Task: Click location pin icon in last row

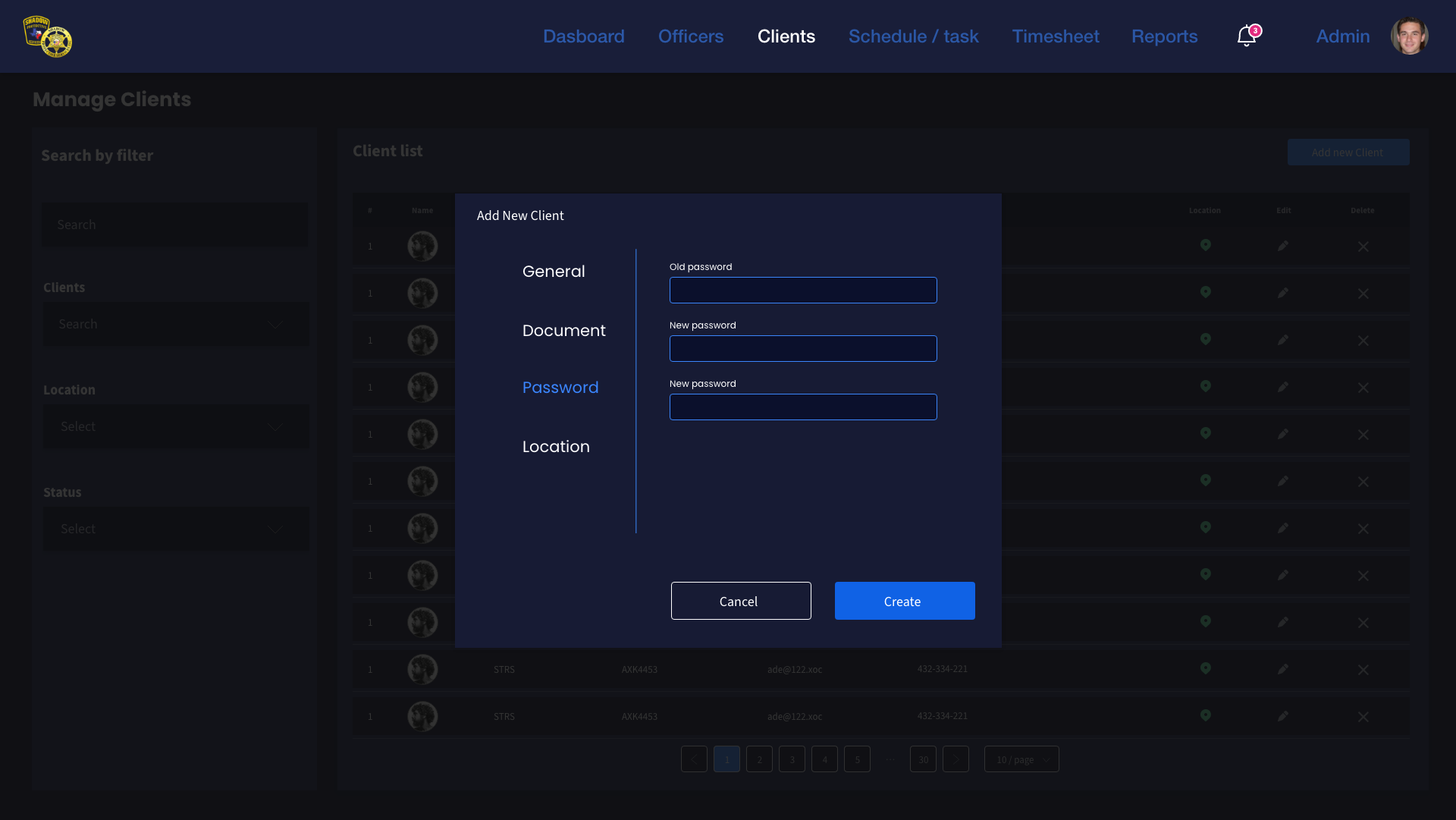Action: [1205, 715]
